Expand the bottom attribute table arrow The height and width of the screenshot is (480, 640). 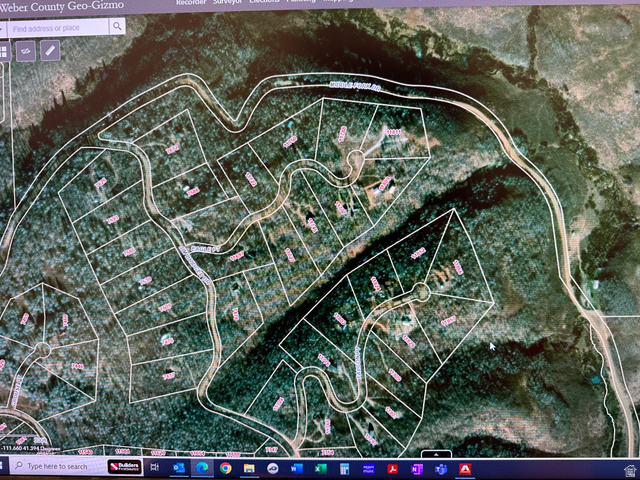click(436, 454)
